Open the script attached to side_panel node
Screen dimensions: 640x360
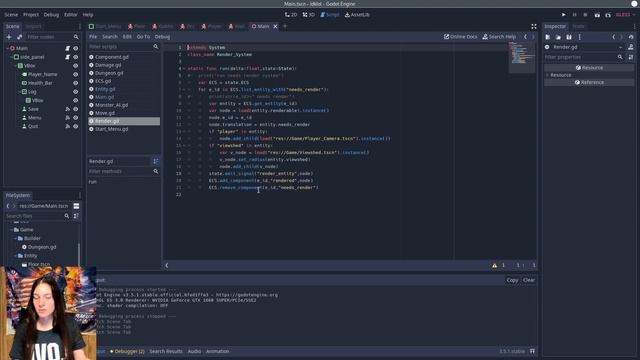[67, 57]
